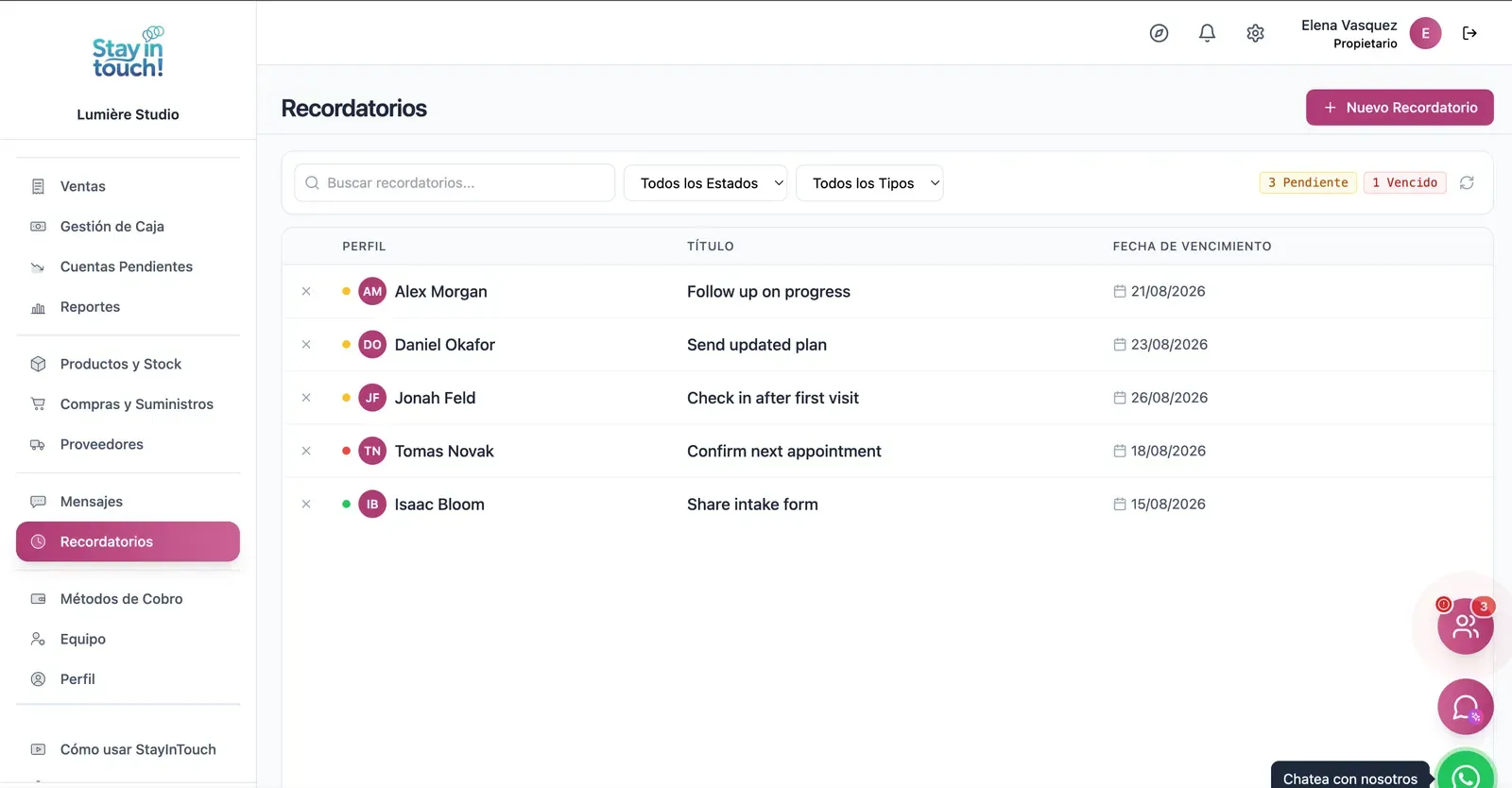Go to Compras y Suministros
The width and height of the screenshot is (1512, 788).
coord(128,404)
